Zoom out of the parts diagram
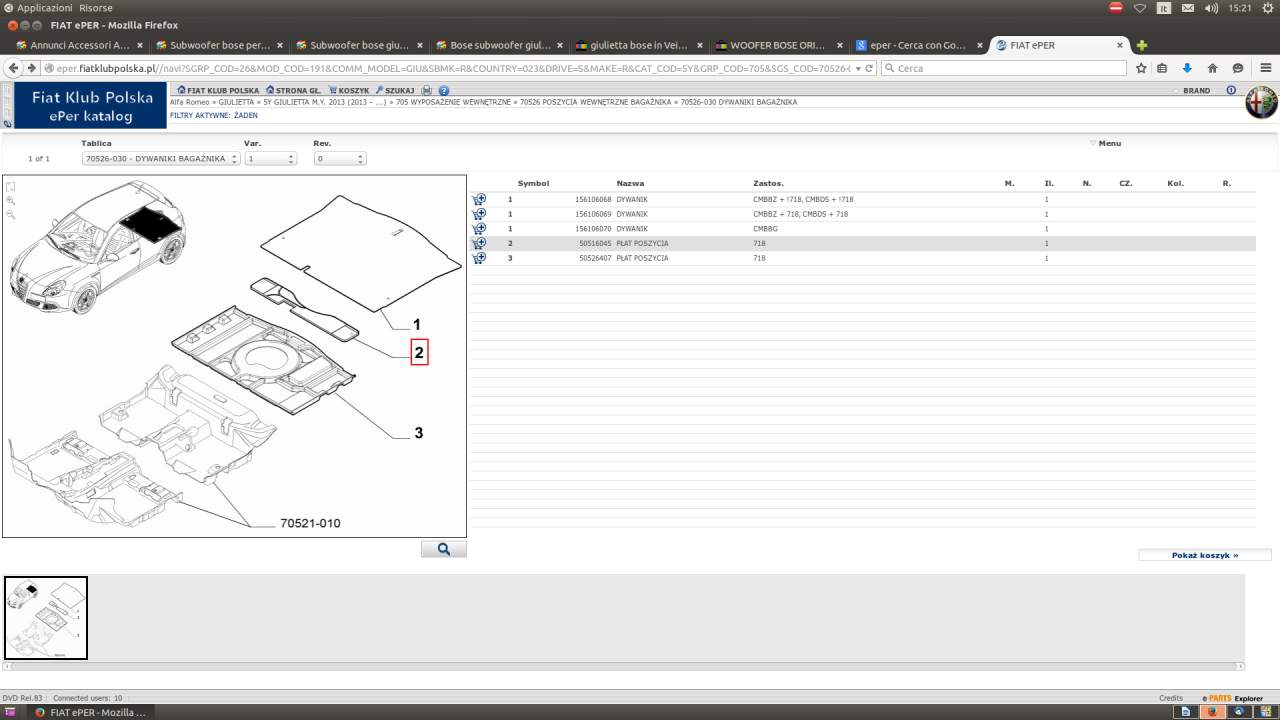The image size is (1280, 720). pyautogui.click(x=11, y=215)
